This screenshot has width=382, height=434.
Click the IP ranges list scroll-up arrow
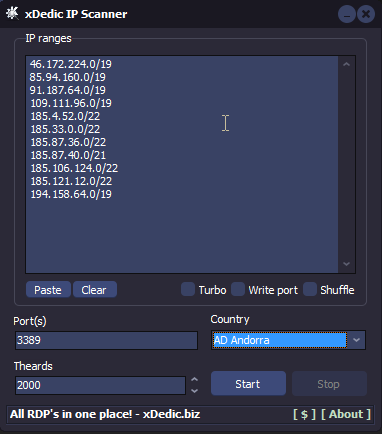tap(347, 64)
